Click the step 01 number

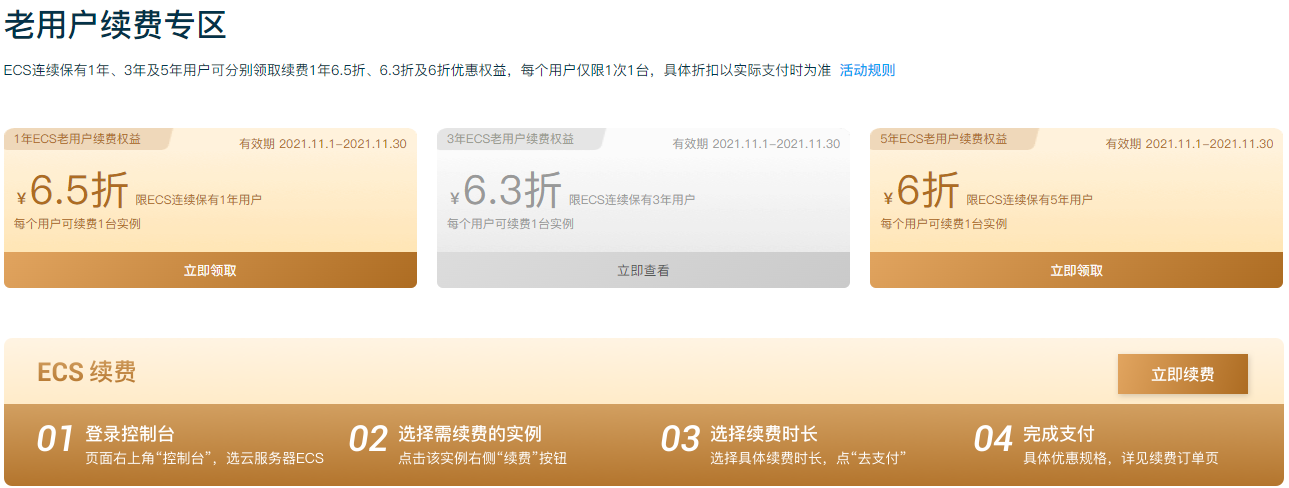coord(56,440)
